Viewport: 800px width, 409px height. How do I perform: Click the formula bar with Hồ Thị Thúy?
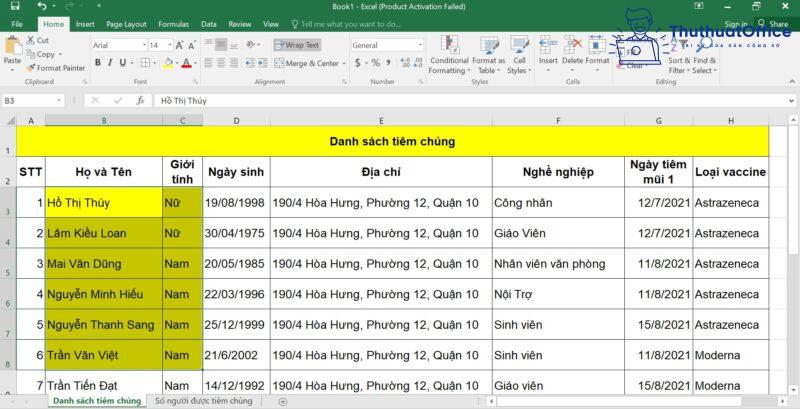click(x=474, y=100)
